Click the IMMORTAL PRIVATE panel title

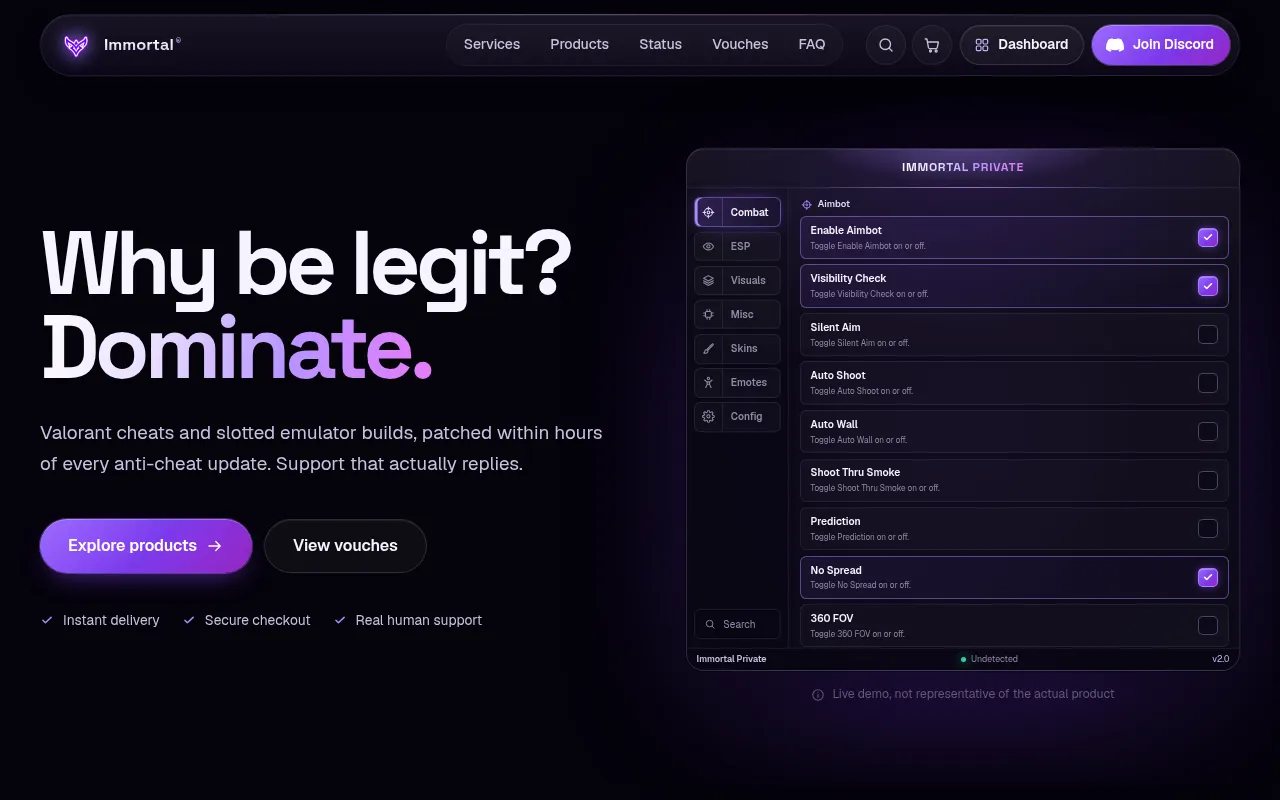pos(963,167)
